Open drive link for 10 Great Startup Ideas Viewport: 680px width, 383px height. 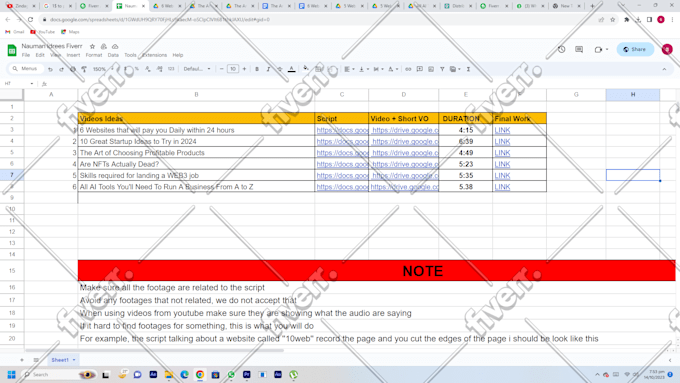[x=405, y=141]
